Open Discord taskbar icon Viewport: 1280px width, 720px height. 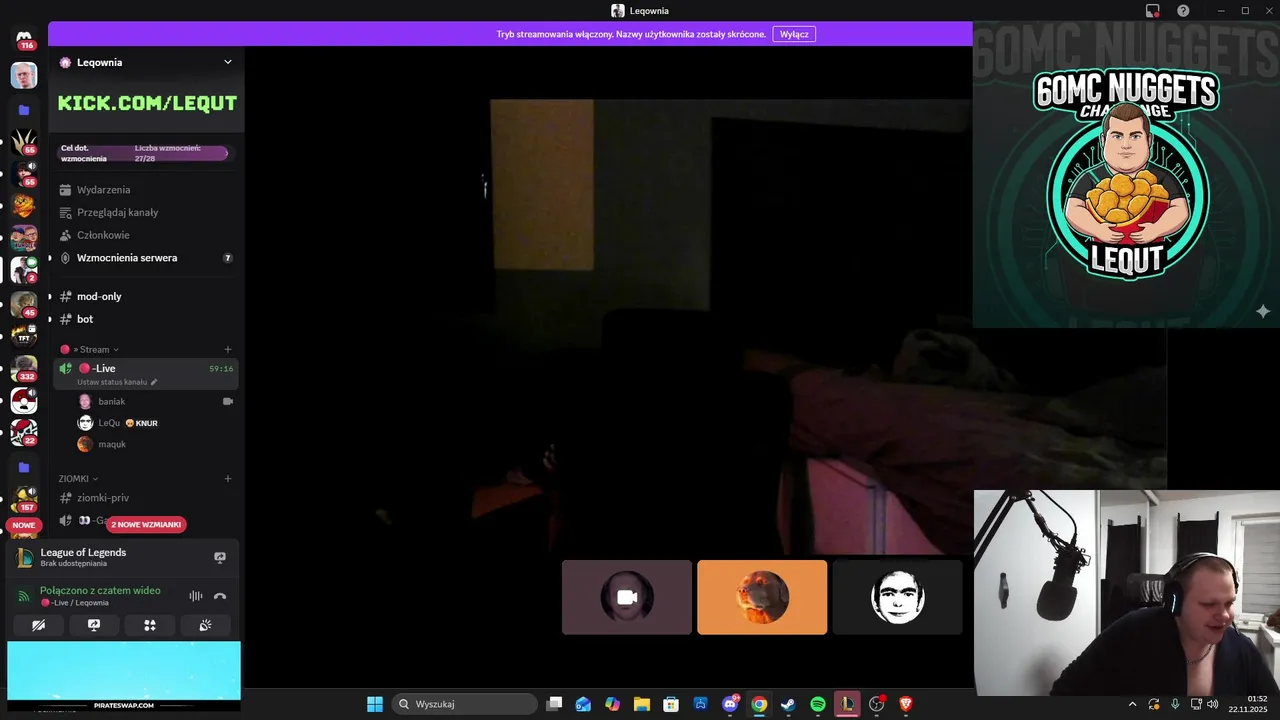pyautogui.click(x=730, y=704)
